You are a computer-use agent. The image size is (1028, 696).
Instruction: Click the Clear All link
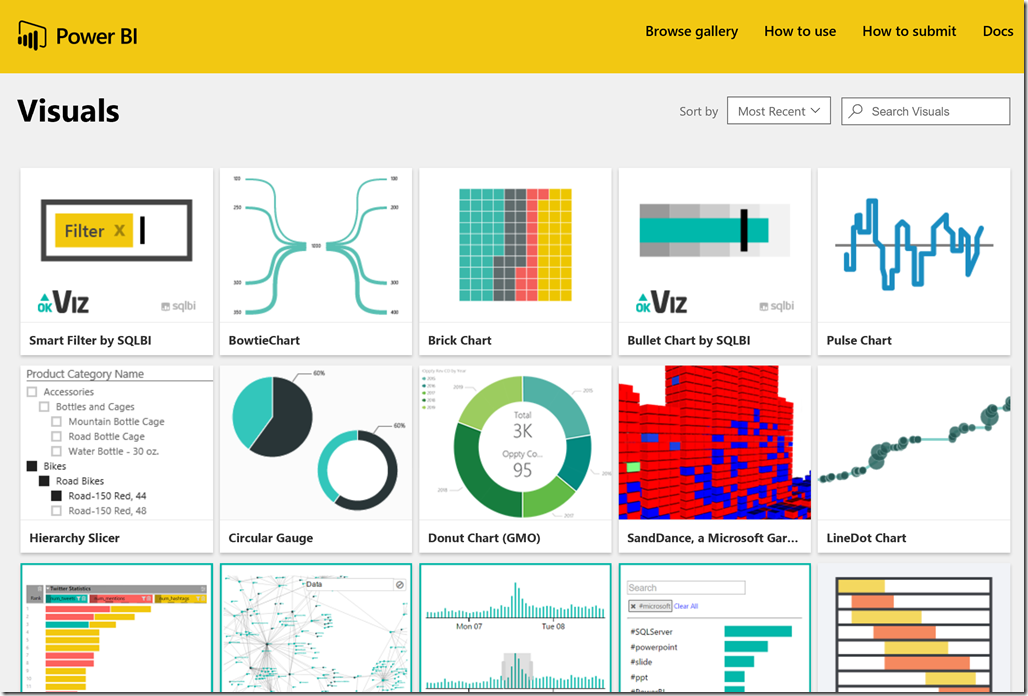point(686,606)
